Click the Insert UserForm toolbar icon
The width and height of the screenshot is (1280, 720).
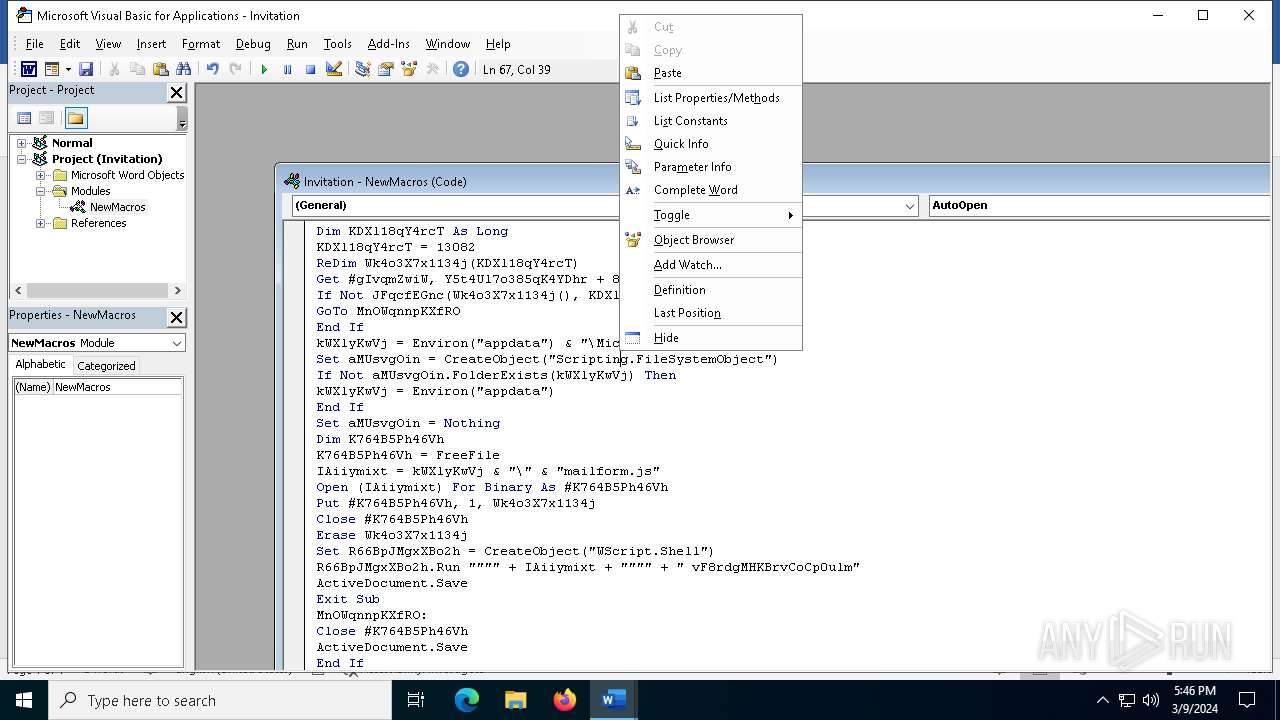pos(51,69)
